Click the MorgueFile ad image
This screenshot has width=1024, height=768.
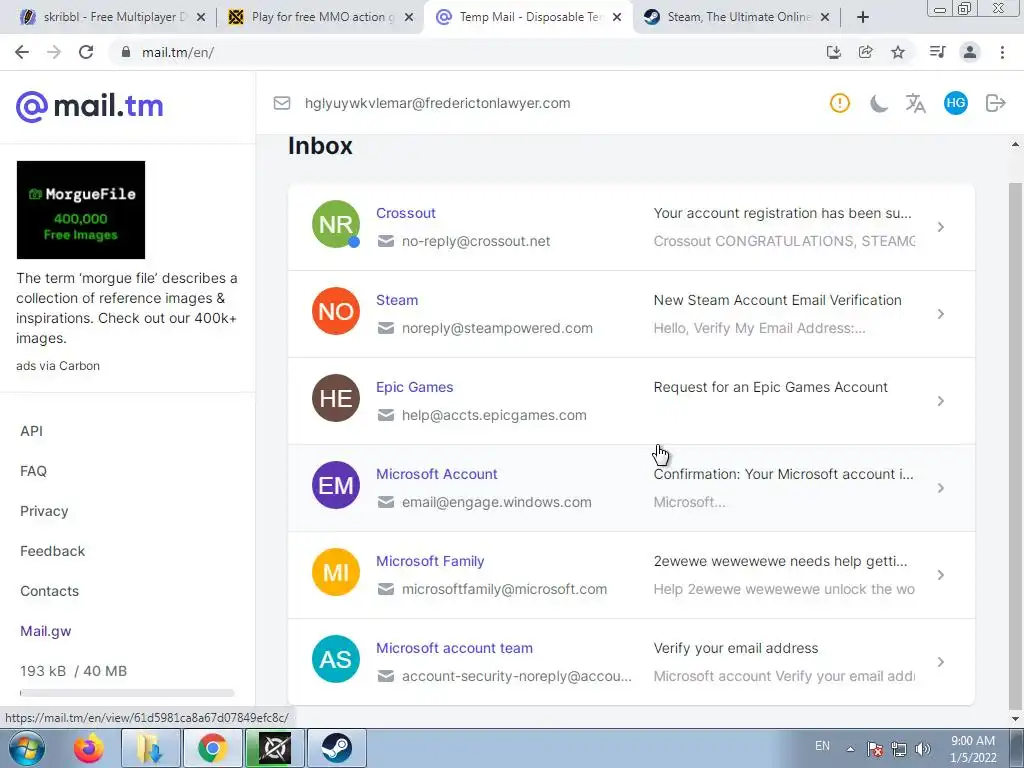click(81, 210)
